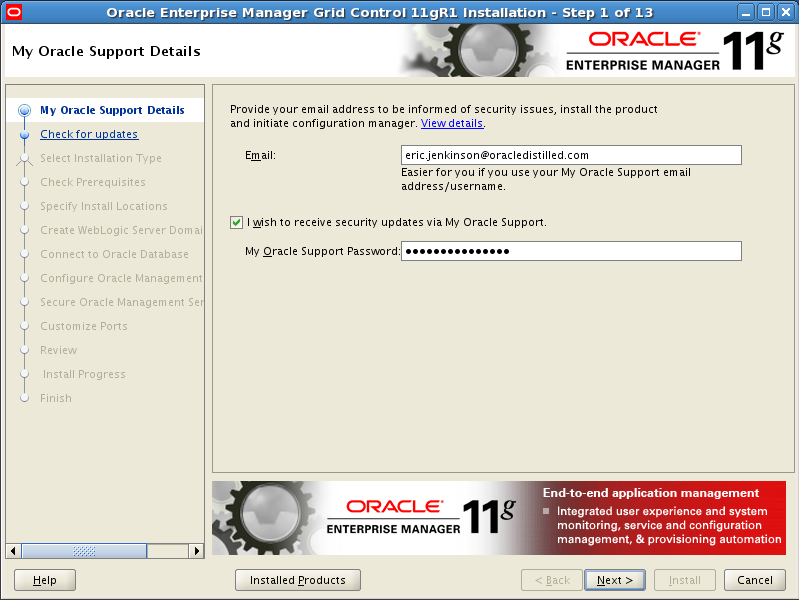799x600 pixels.
Task: Select Configure Oracle Management step
Action: [x=121, y=278]
